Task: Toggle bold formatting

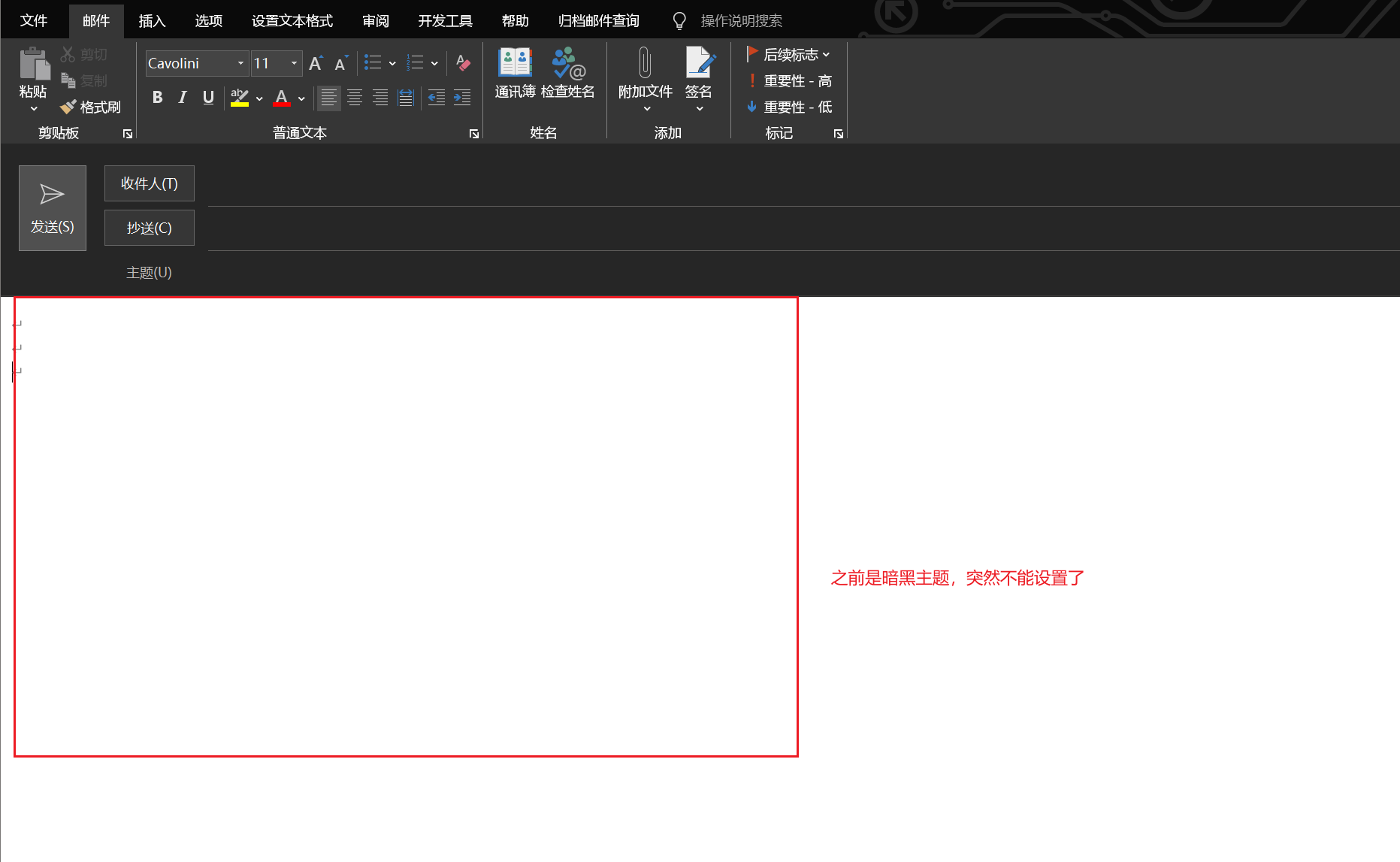Action: point(157,97)
